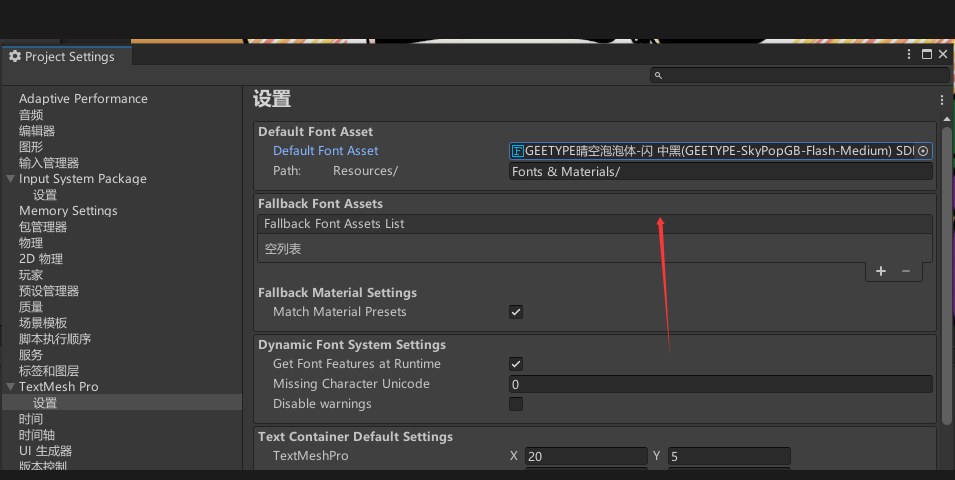Edit the Fonts & Materials/ path field
This screenshot has height=480, width=955.
click(721, 172)
